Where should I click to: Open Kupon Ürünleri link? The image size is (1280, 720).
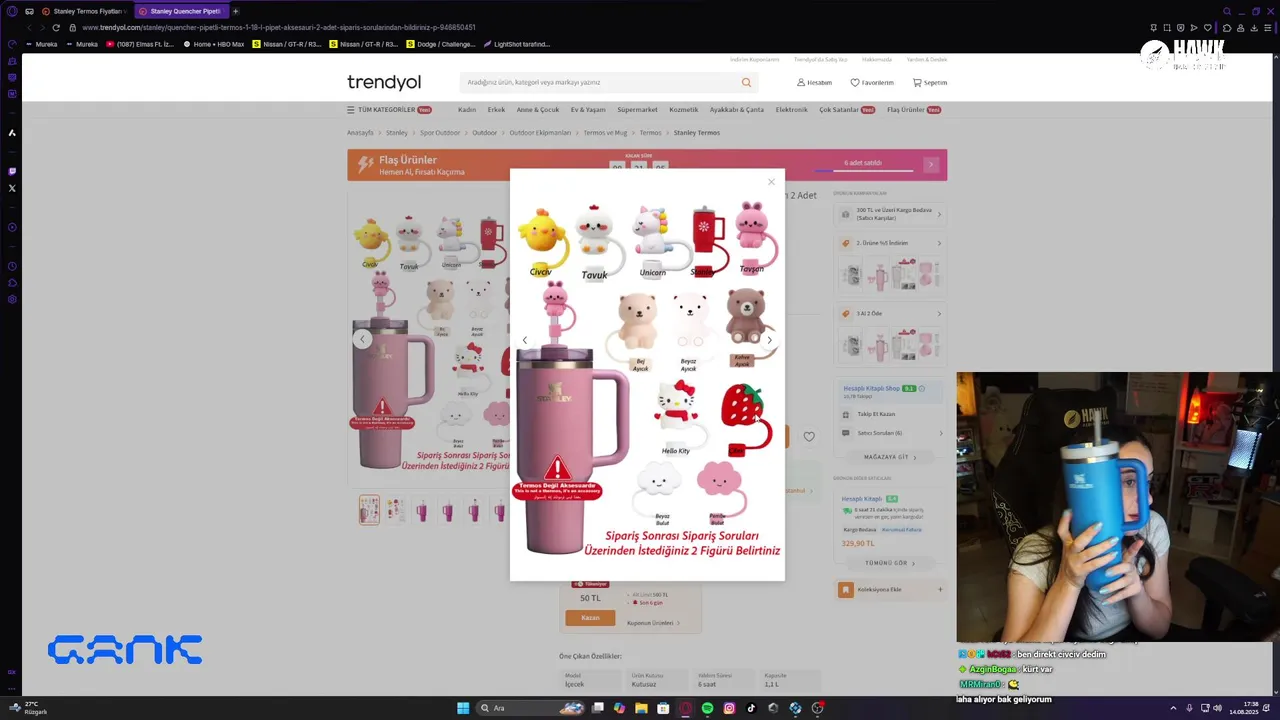pyautogui.click(x=653, y=623)
